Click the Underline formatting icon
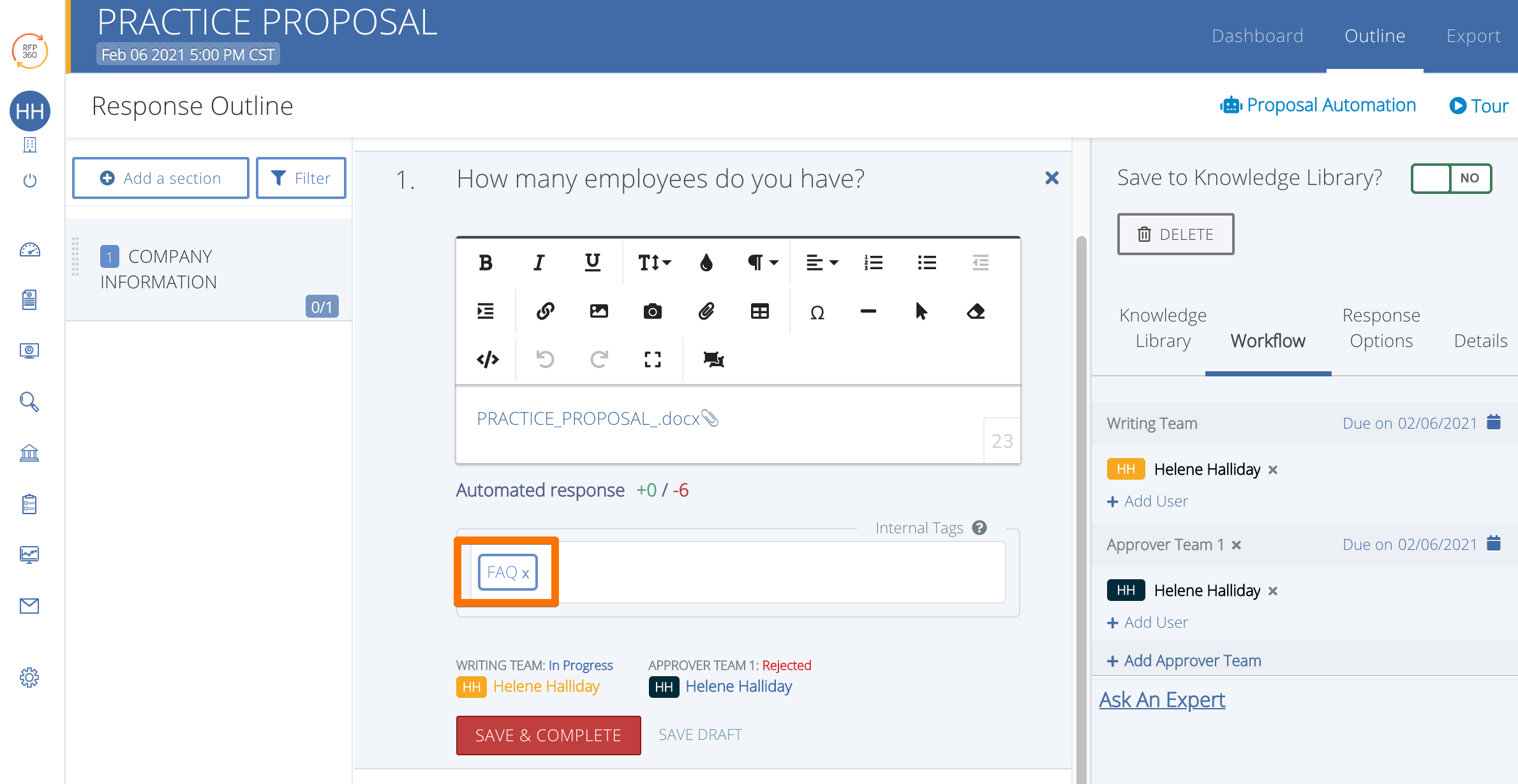Image resolution: width=1518 pixels, height=784 pixels. (x=593, y=263)
